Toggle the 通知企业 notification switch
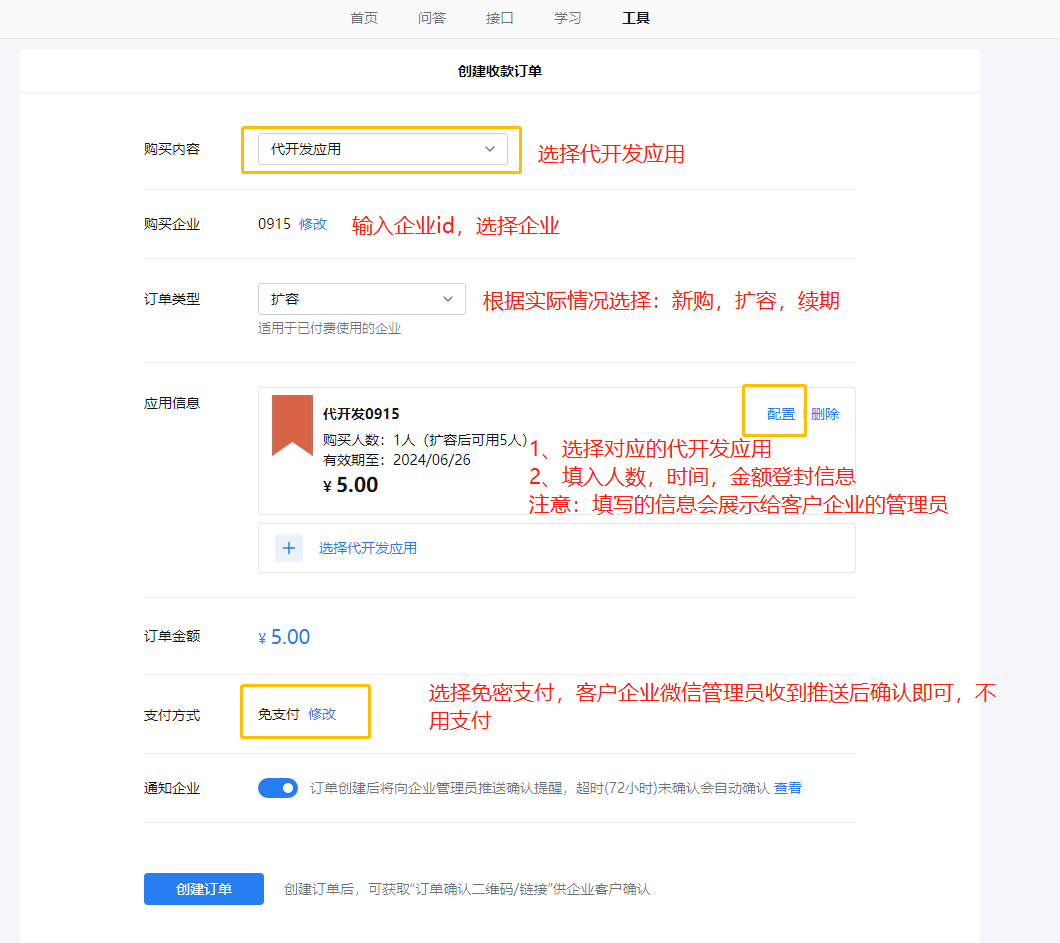The width and height of the screenshot is (1060, 943). tap(278, 788)
